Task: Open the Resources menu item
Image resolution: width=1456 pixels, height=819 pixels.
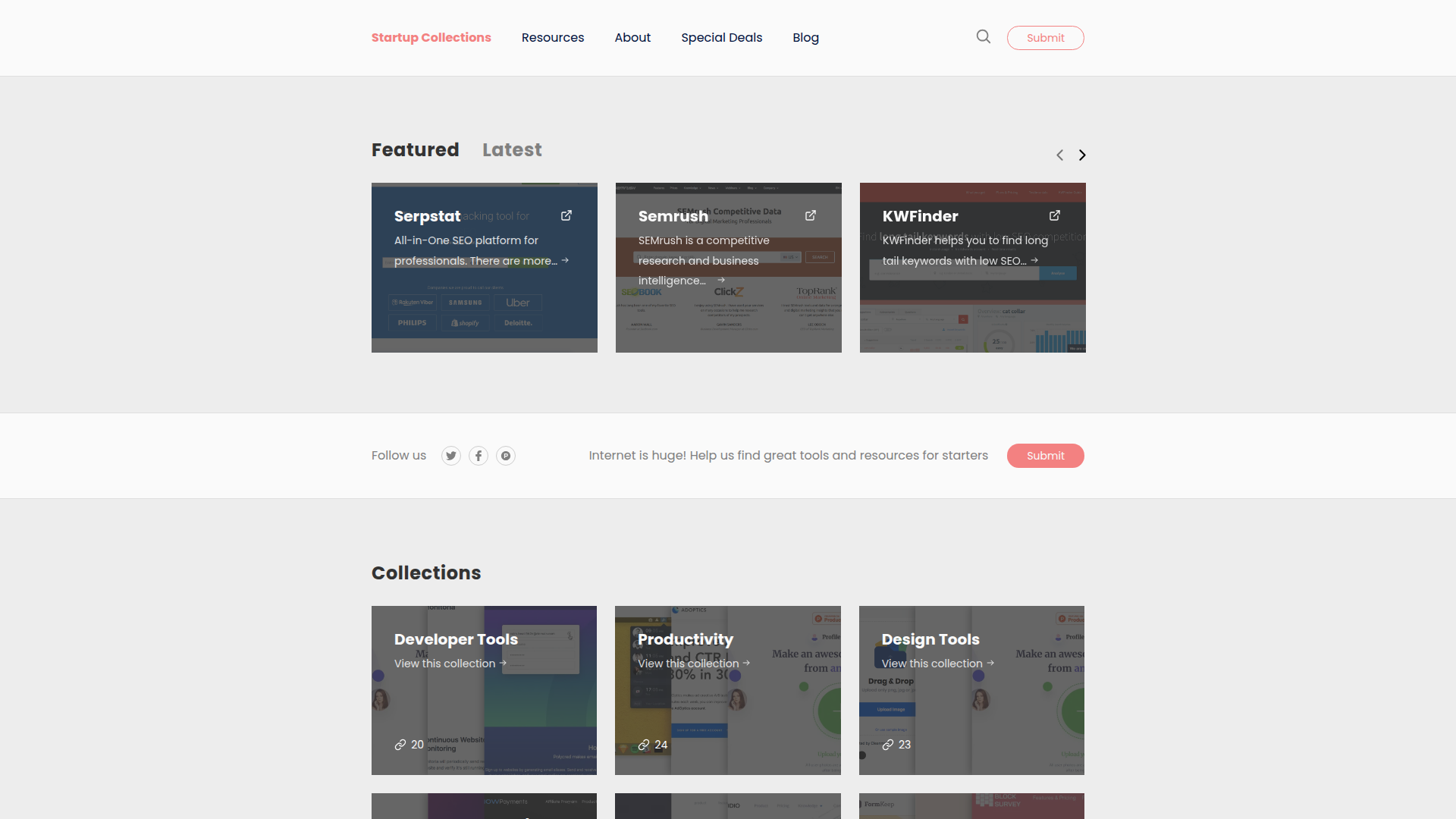Action: pos(552,37)
